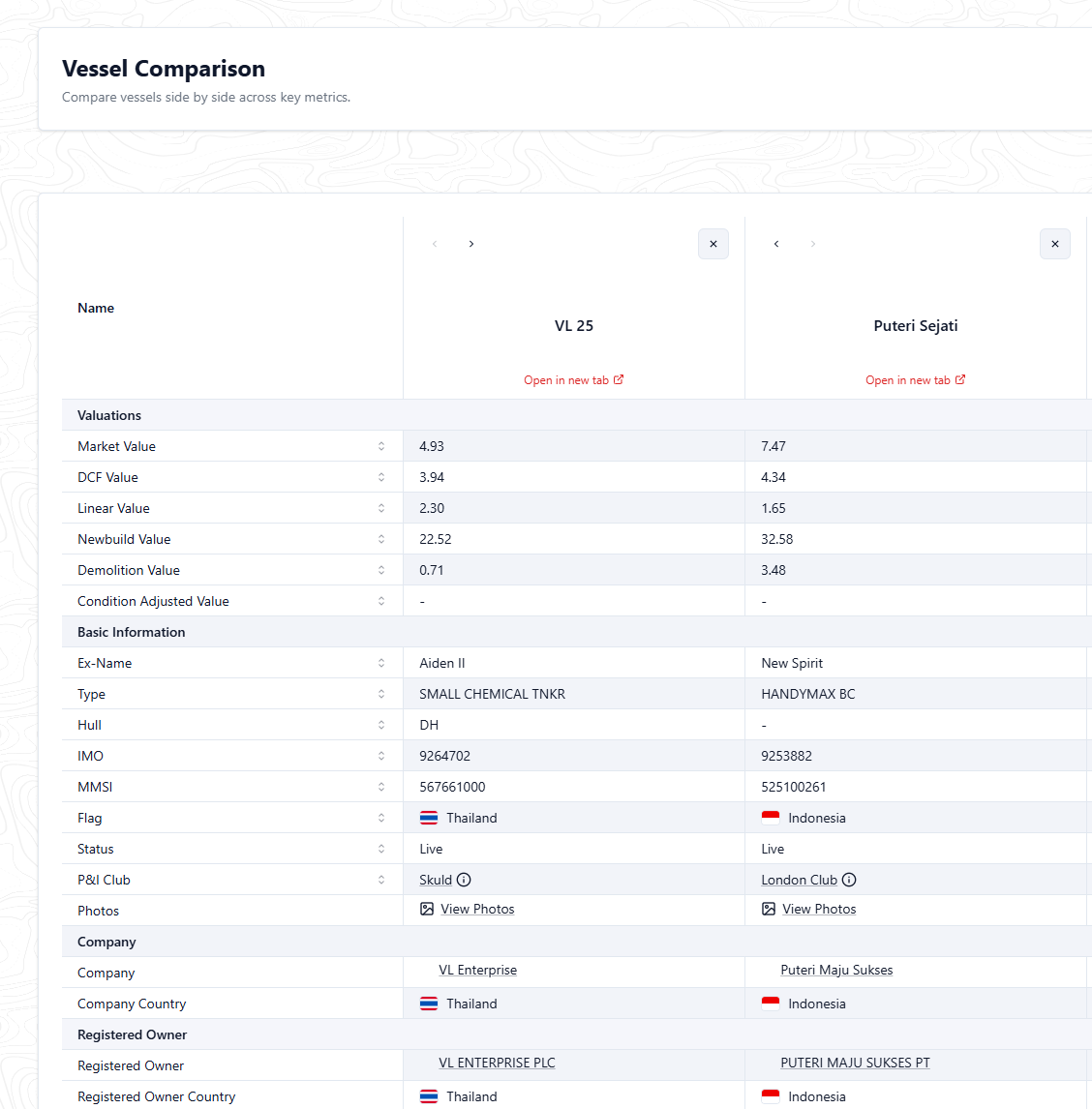This screenshot has width=1092, height=1109.
Task: Select the Puteri Sejati vessel name heading
Action: [916, 326]
